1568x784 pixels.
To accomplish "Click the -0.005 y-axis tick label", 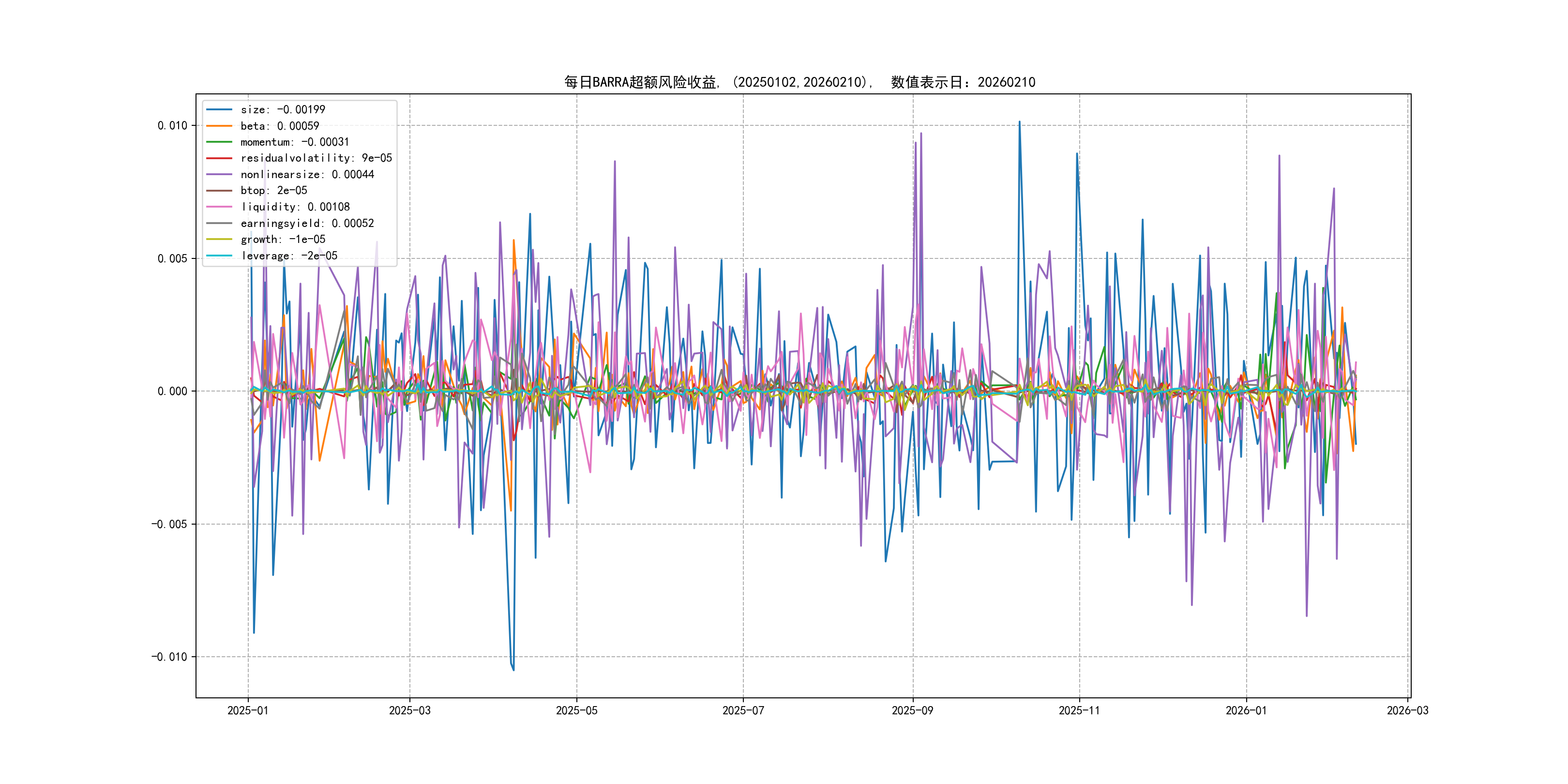I will (169, 524).
